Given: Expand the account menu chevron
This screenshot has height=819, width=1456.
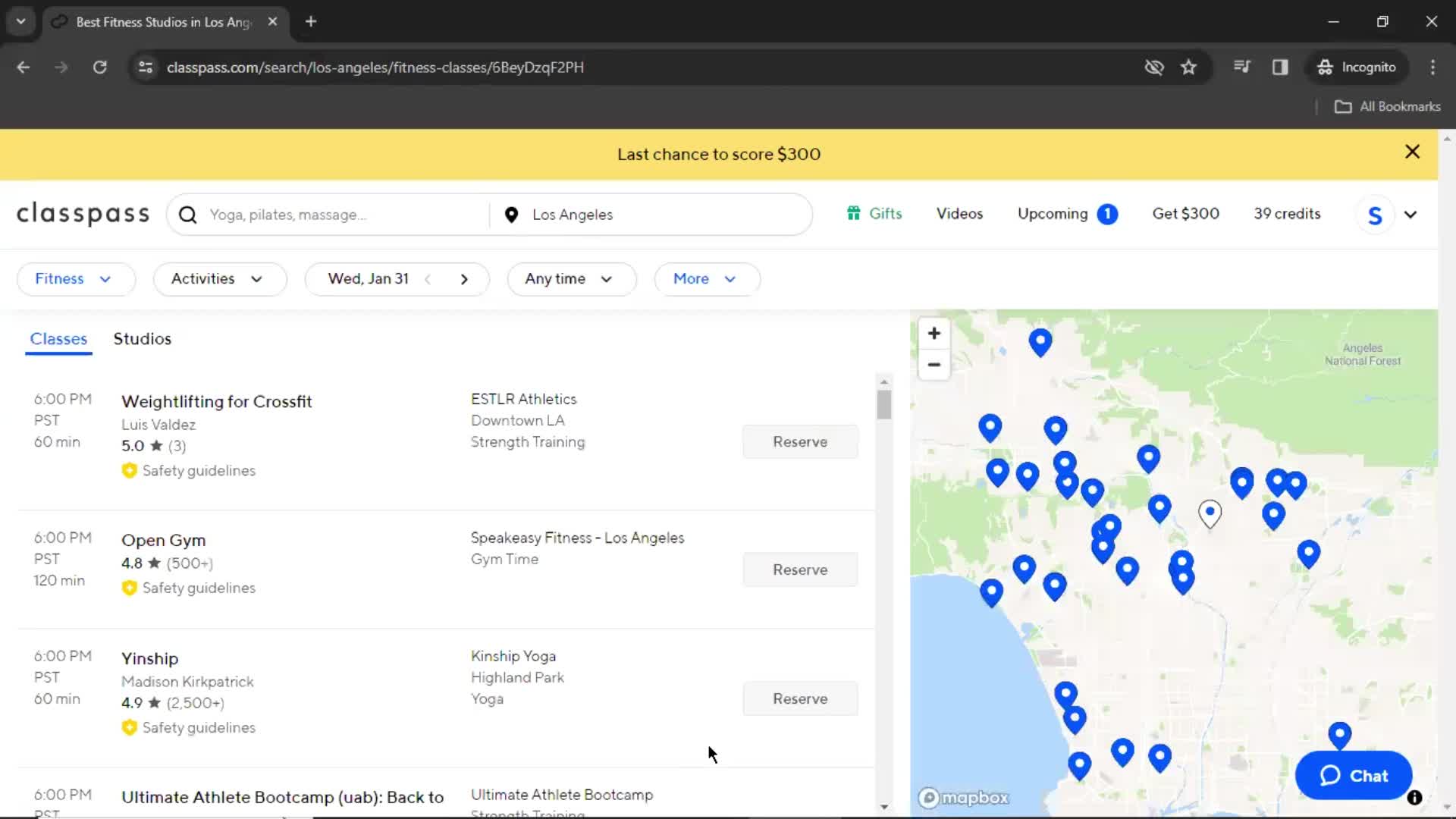Looking at the screenshot, I should click(x=1410, y=215).
